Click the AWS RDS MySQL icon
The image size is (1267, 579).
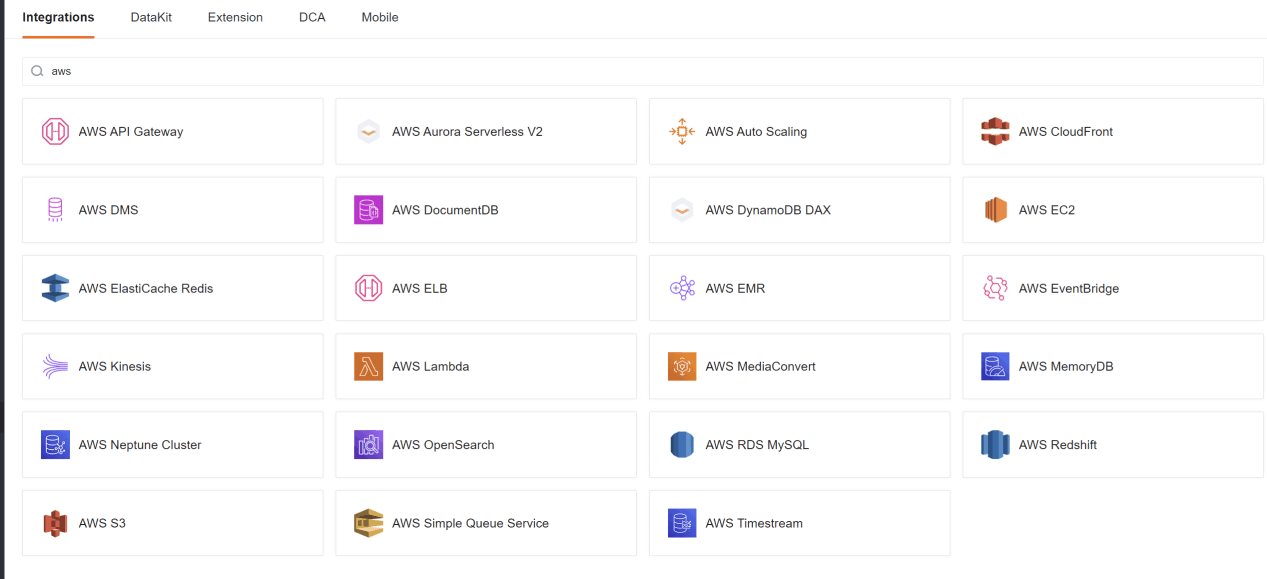[x=682, y=445]
